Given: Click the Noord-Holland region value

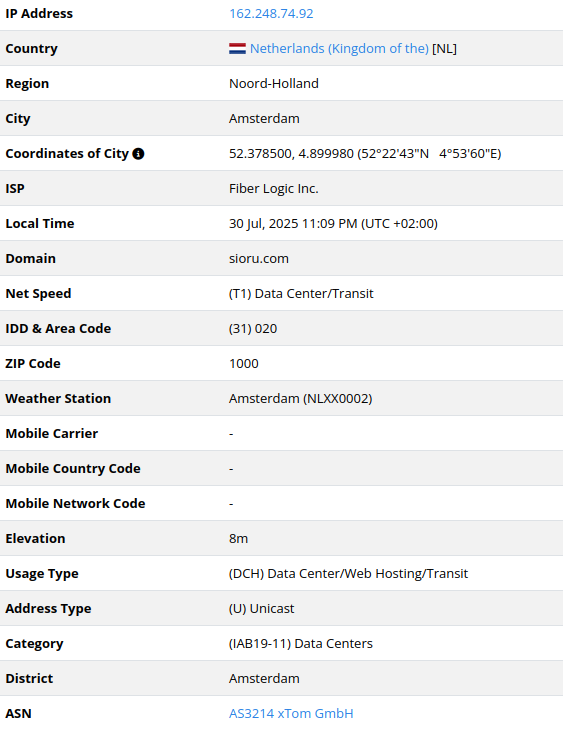Looking at the screenshot, I should (274, 83).
